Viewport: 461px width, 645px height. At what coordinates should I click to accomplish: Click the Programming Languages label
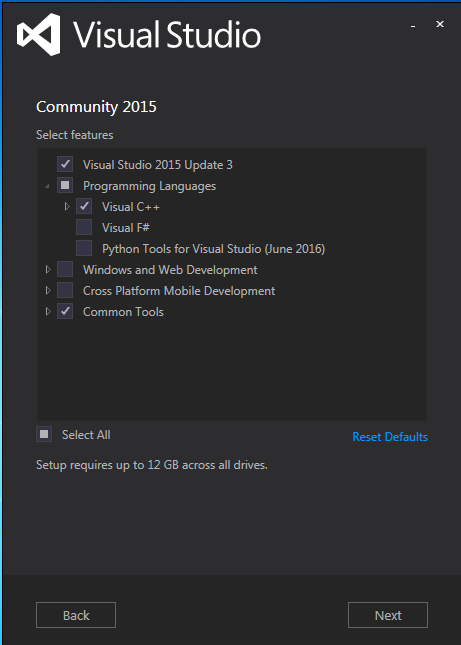pyautogui.click(x=149, y=186)
